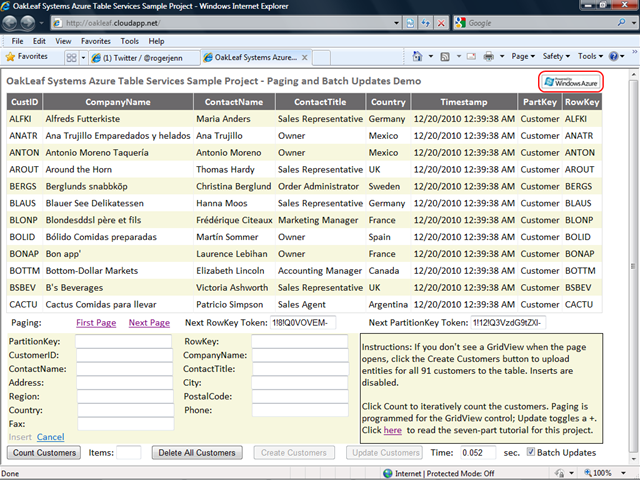640x480 pixels.
Task: Open the Quick Tabs grid icon
Action: [x=72, y=57]
